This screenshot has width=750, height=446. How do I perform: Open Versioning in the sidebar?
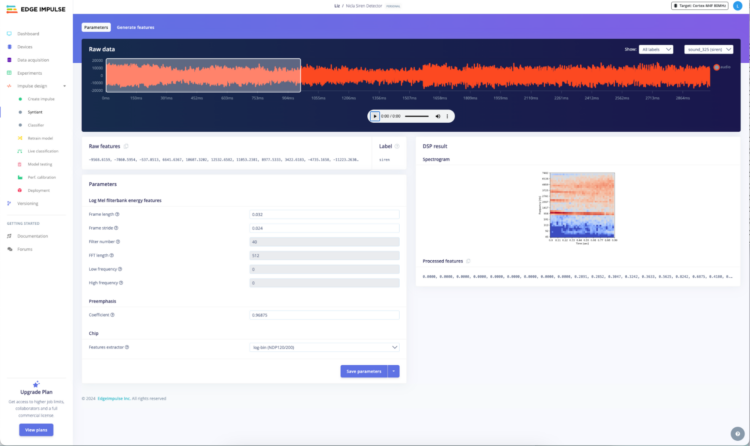point(28,203)
